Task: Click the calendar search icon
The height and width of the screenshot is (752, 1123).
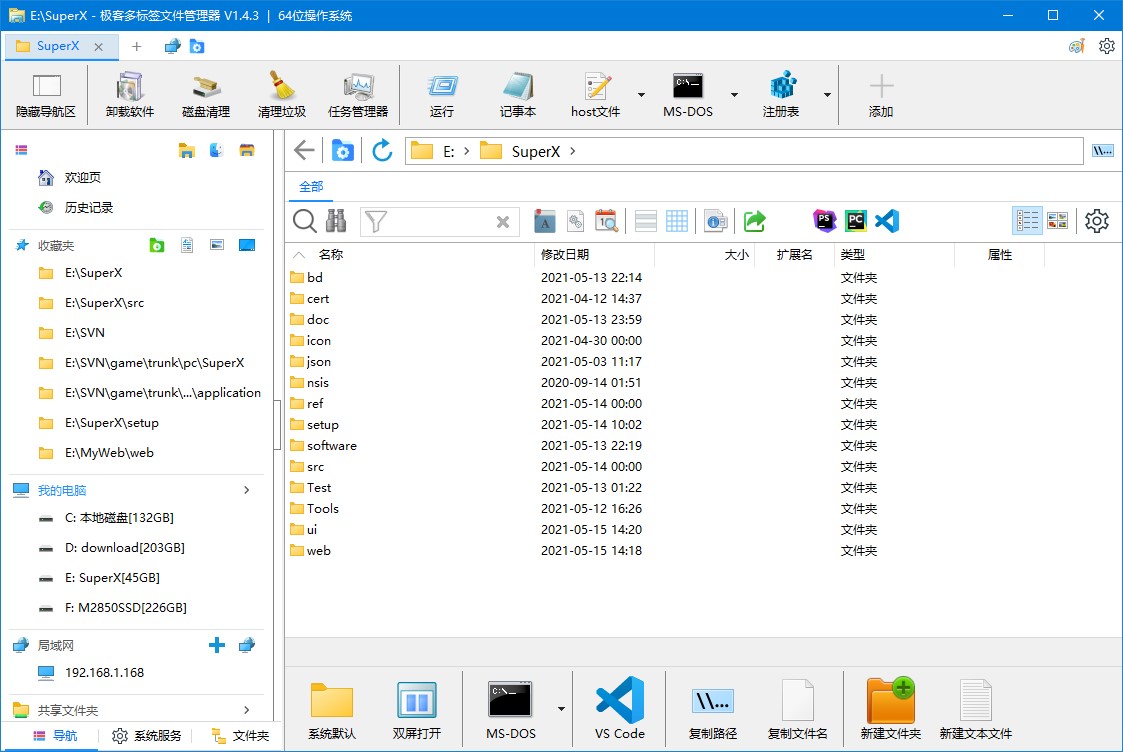Action: (x=606, y=221)
